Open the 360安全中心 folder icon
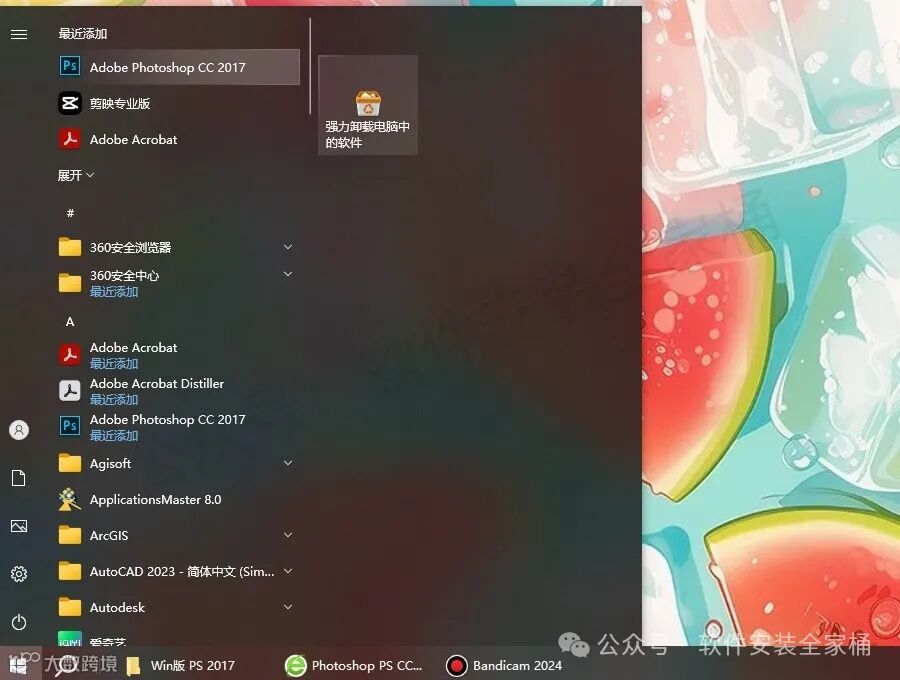Screen dimensions: 900x680 pos(70,283)
